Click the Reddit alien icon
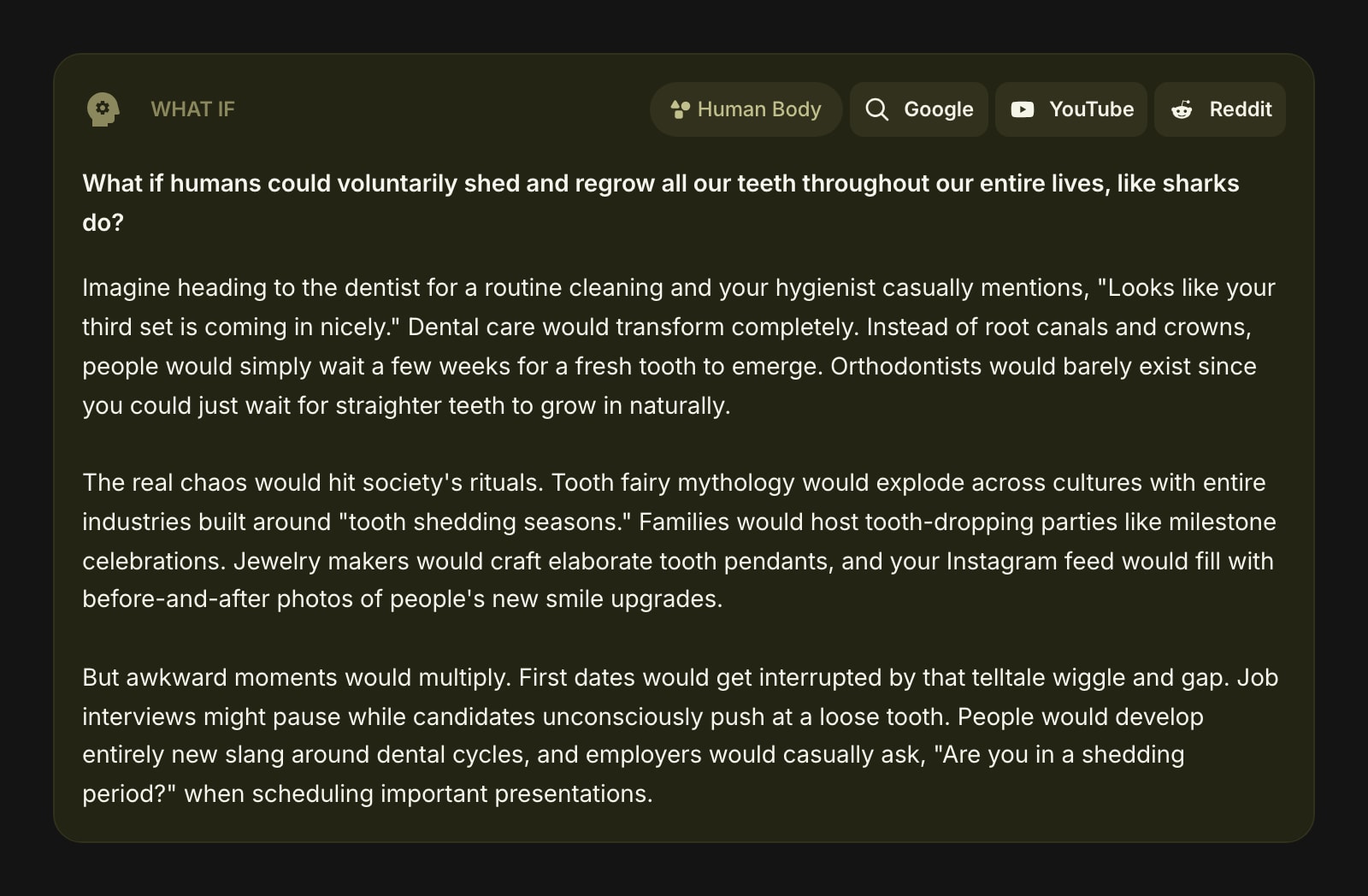Screen dimensions: 1368x896 coord(1182,109)
